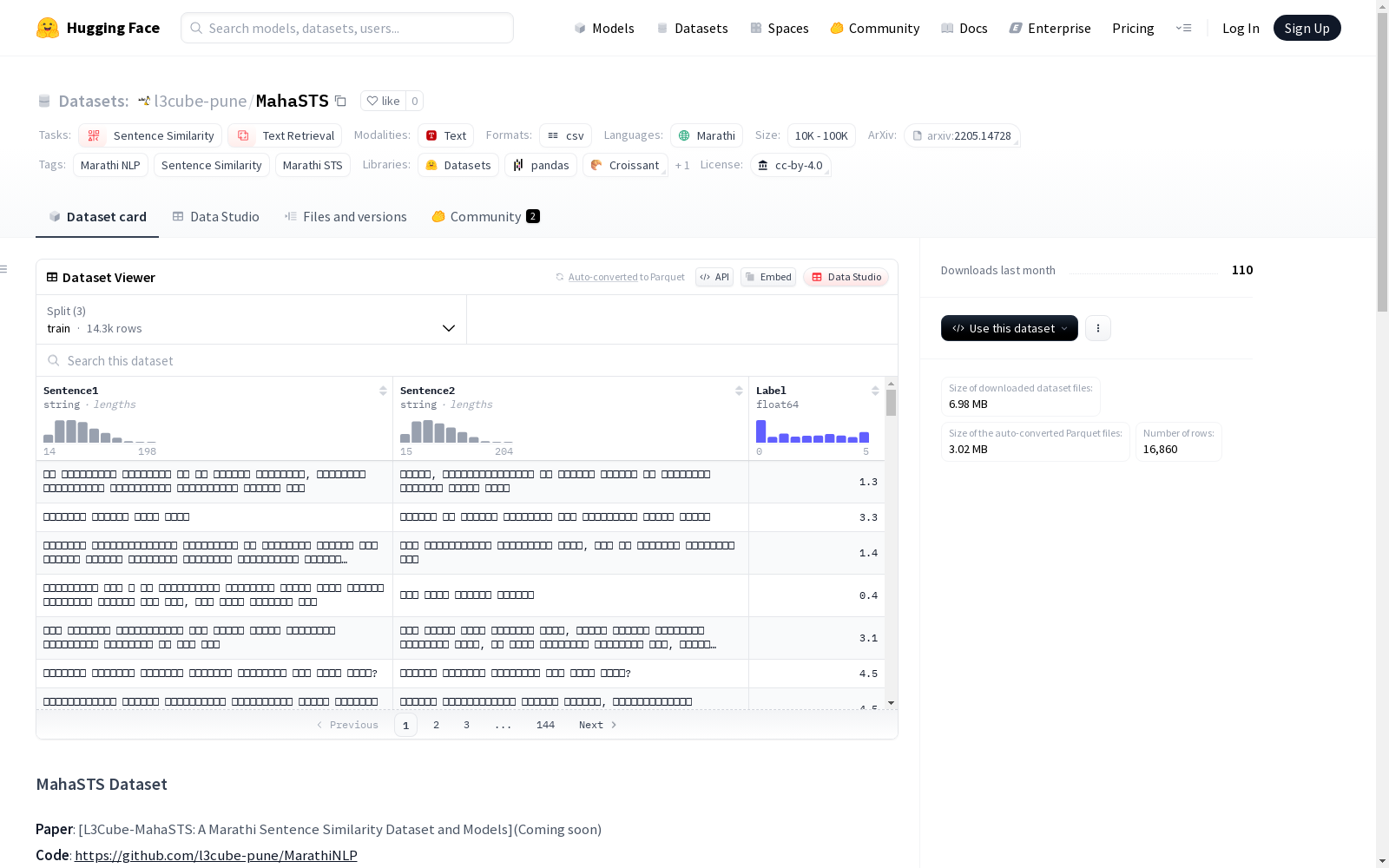Viewport: 1389px width, 868px height.
Task: Go to page 2 of the dataset
Action: (x=436, y=725)
